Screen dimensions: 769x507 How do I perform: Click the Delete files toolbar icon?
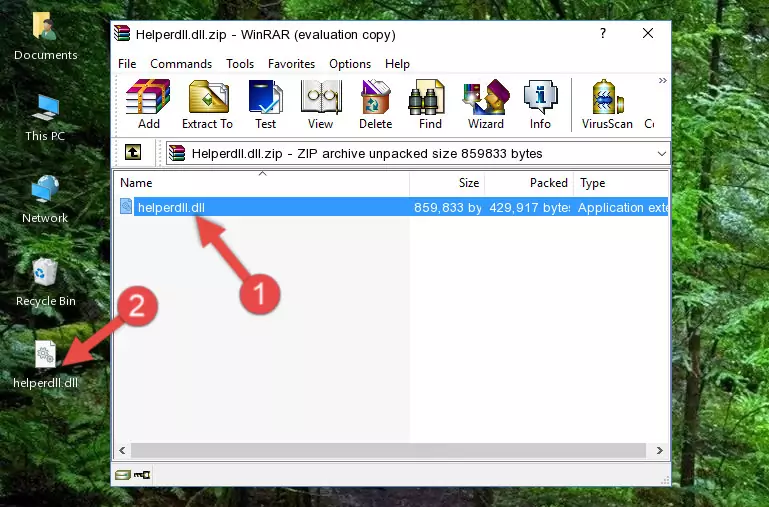click(375, 104)
